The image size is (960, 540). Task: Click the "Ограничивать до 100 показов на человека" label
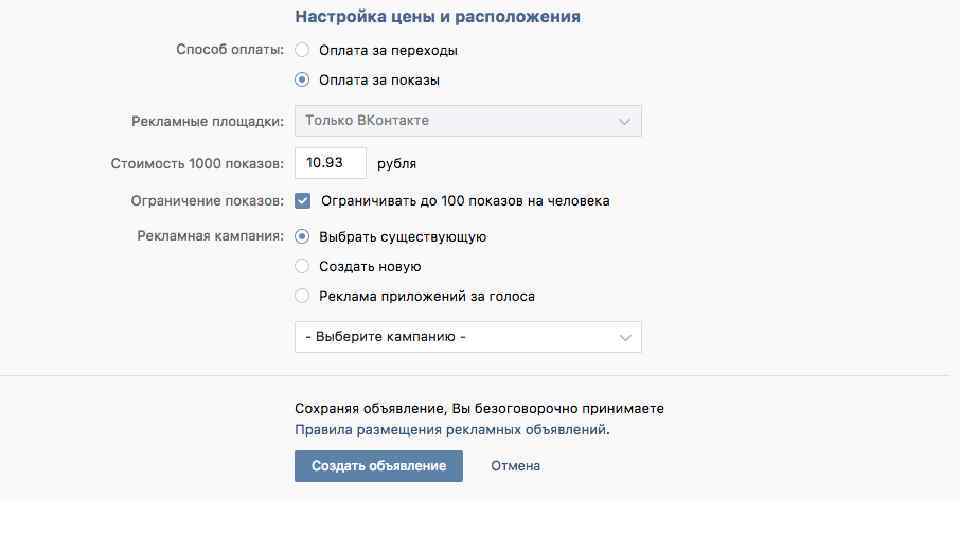tap(465, 201)
